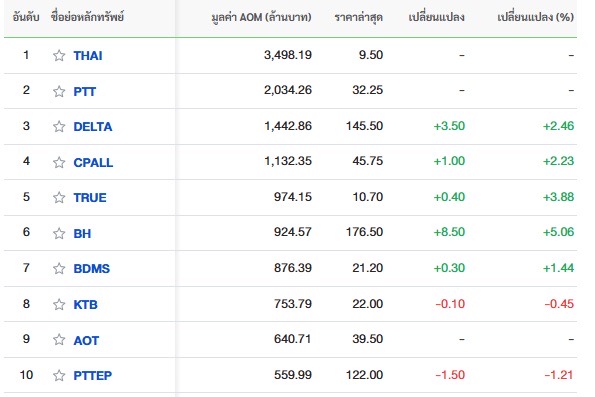
Task: Open the BDMS stock link
Action: tap(92, 268)
